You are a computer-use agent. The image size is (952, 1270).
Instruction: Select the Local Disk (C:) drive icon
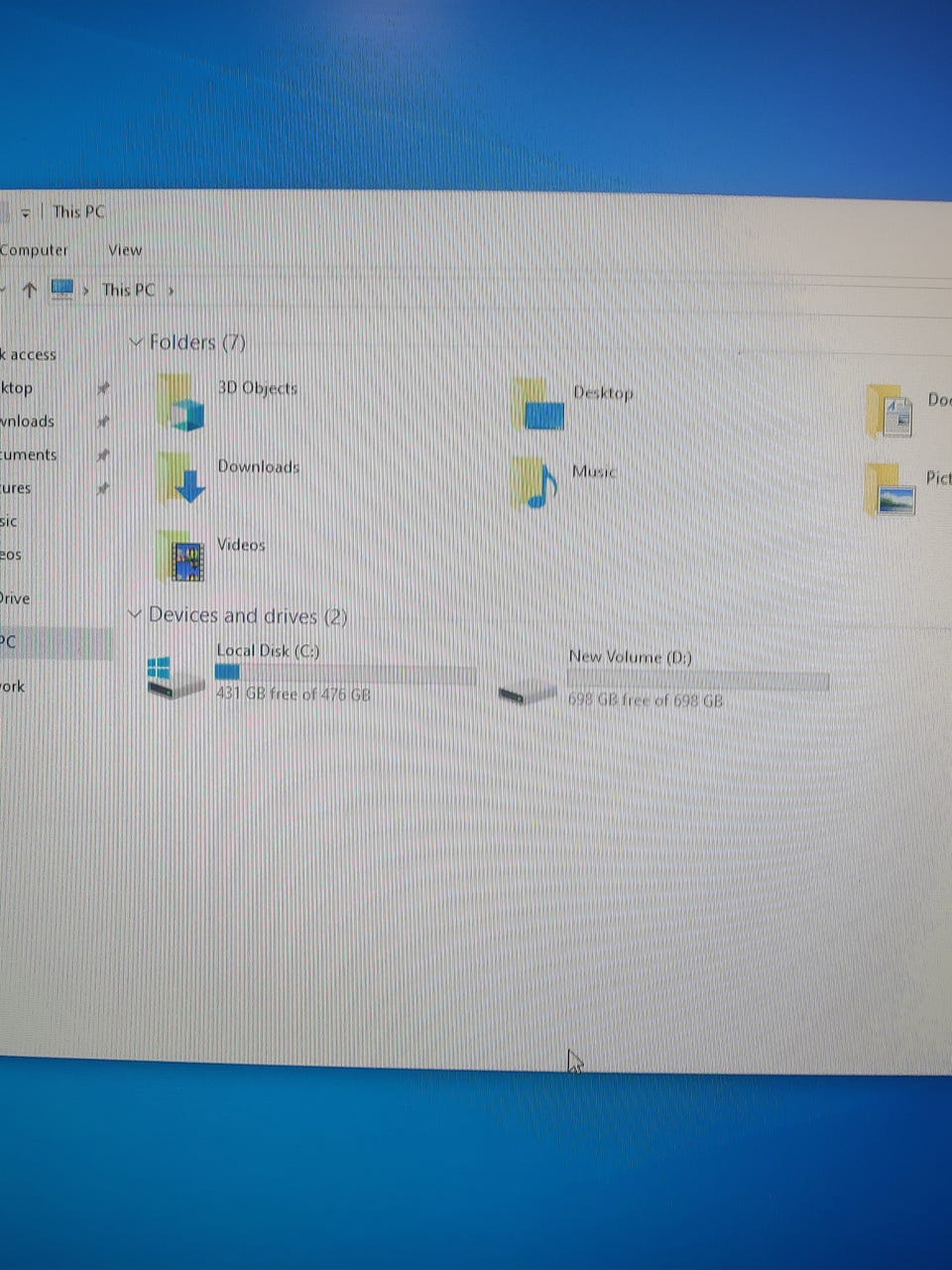175,677
